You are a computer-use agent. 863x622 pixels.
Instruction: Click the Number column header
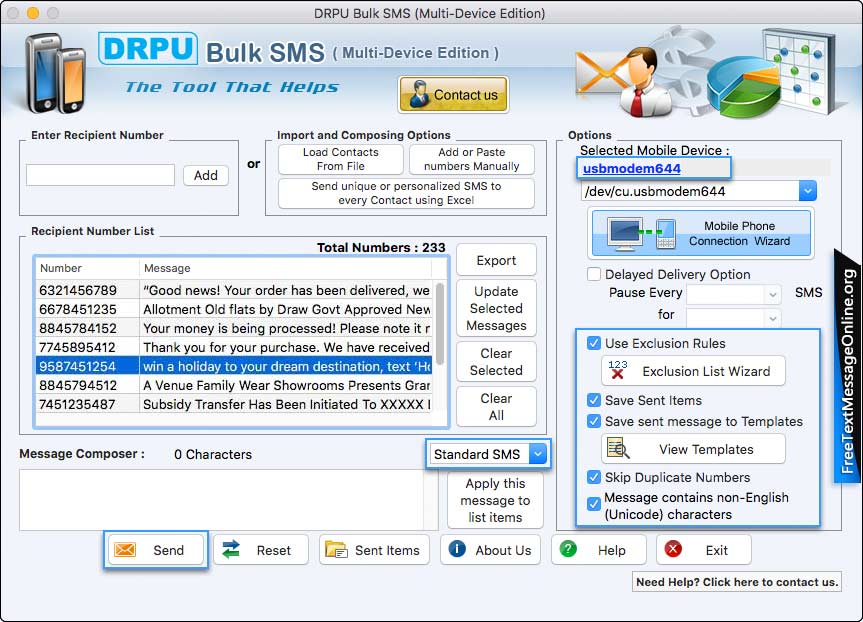[x=88, y=268]
